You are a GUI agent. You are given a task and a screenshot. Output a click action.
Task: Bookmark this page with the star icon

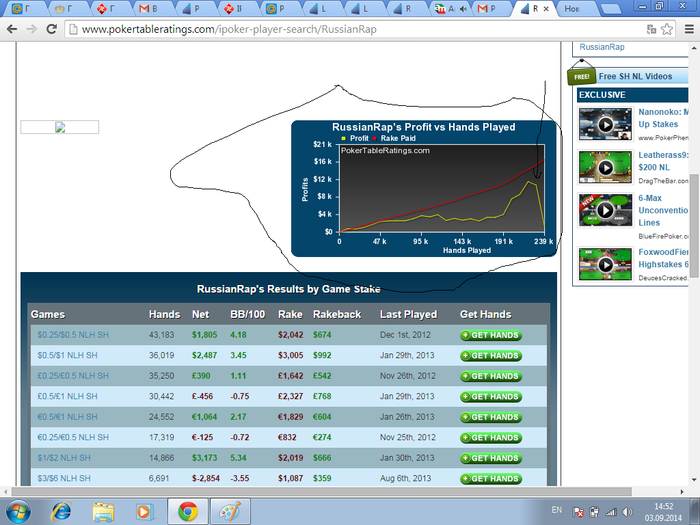[667, 29]
